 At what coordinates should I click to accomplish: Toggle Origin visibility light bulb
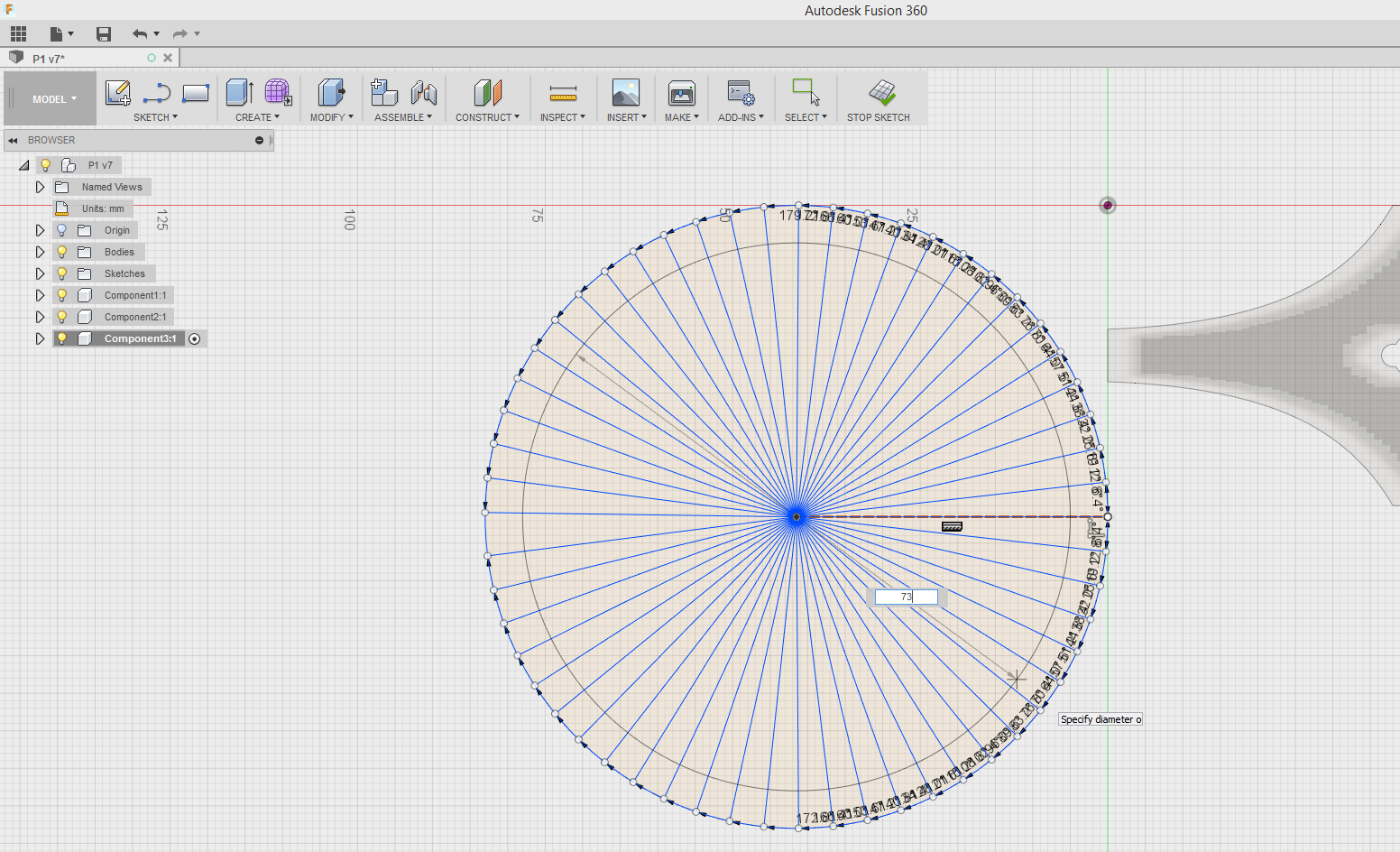61,230
